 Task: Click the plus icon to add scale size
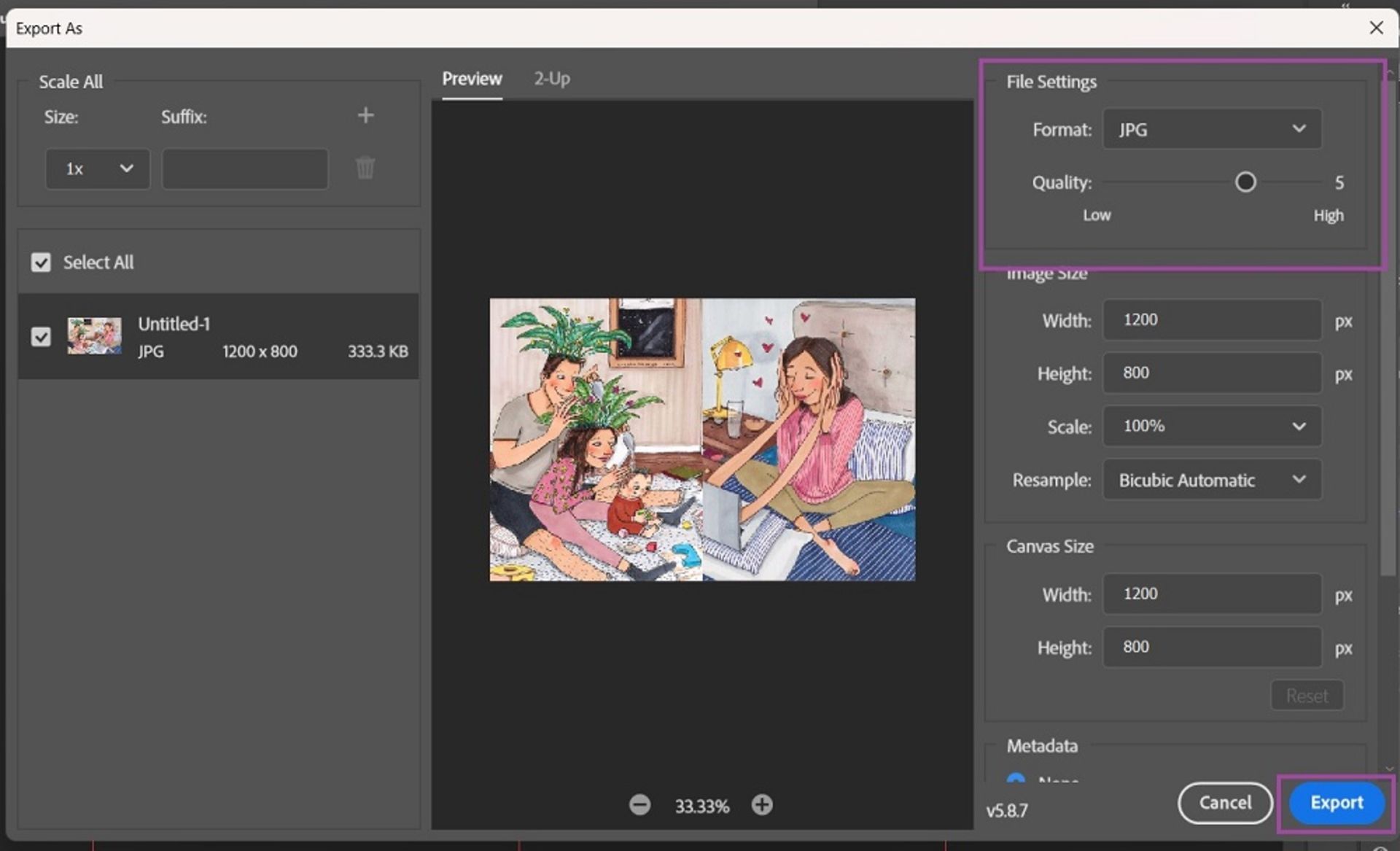coord(365,115)
